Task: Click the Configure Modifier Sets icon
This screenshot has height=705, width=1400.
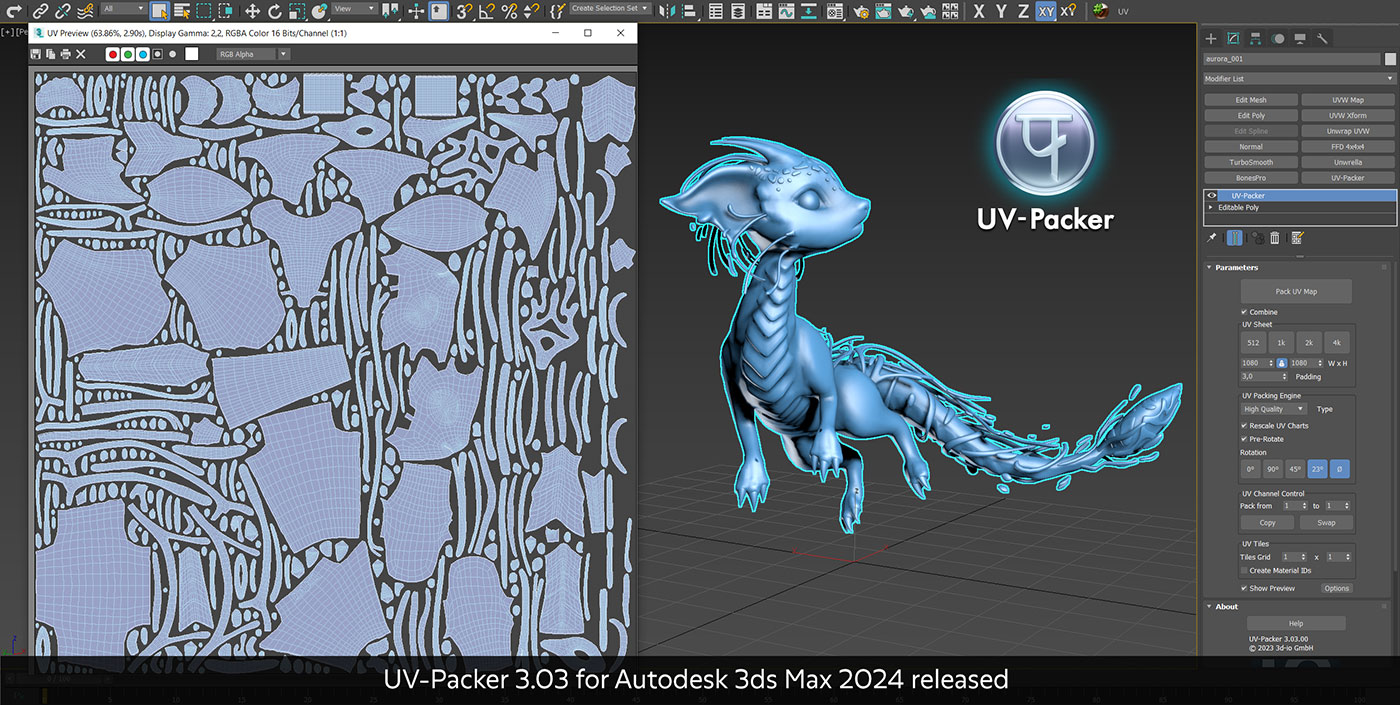Action: coord(1296,238)
